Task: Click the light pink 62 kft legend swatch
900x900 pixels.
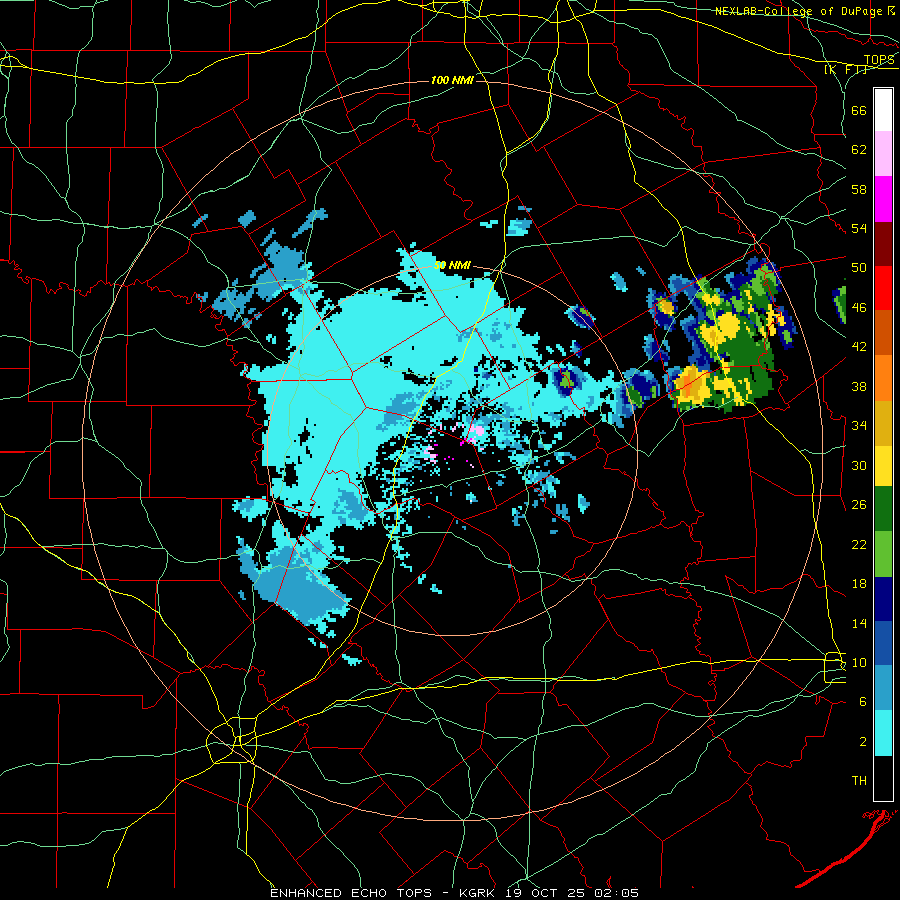Action: (x=883, y=153)
